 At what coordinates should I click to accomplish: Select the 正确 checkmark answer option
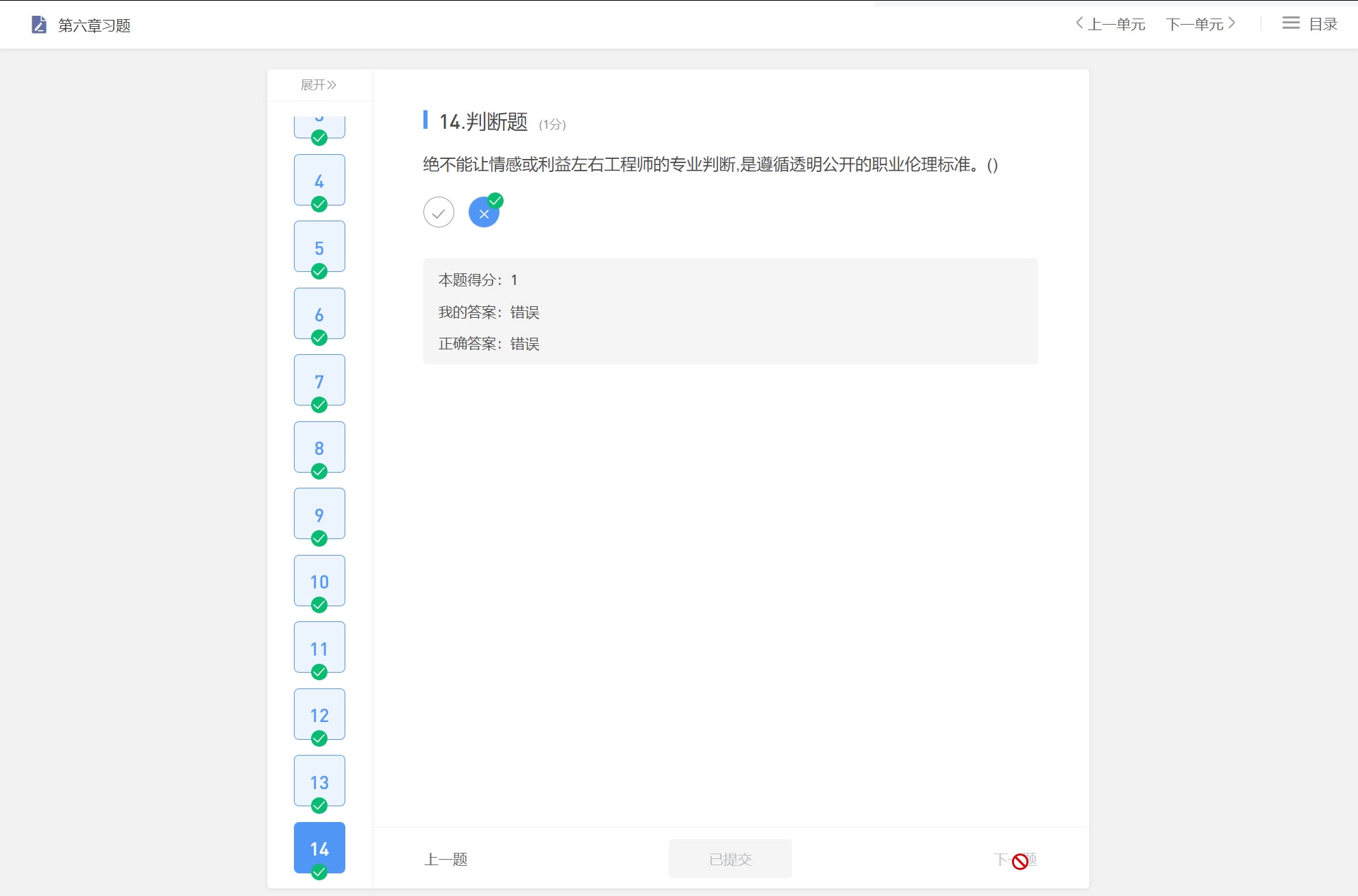[x=439, y=212]
